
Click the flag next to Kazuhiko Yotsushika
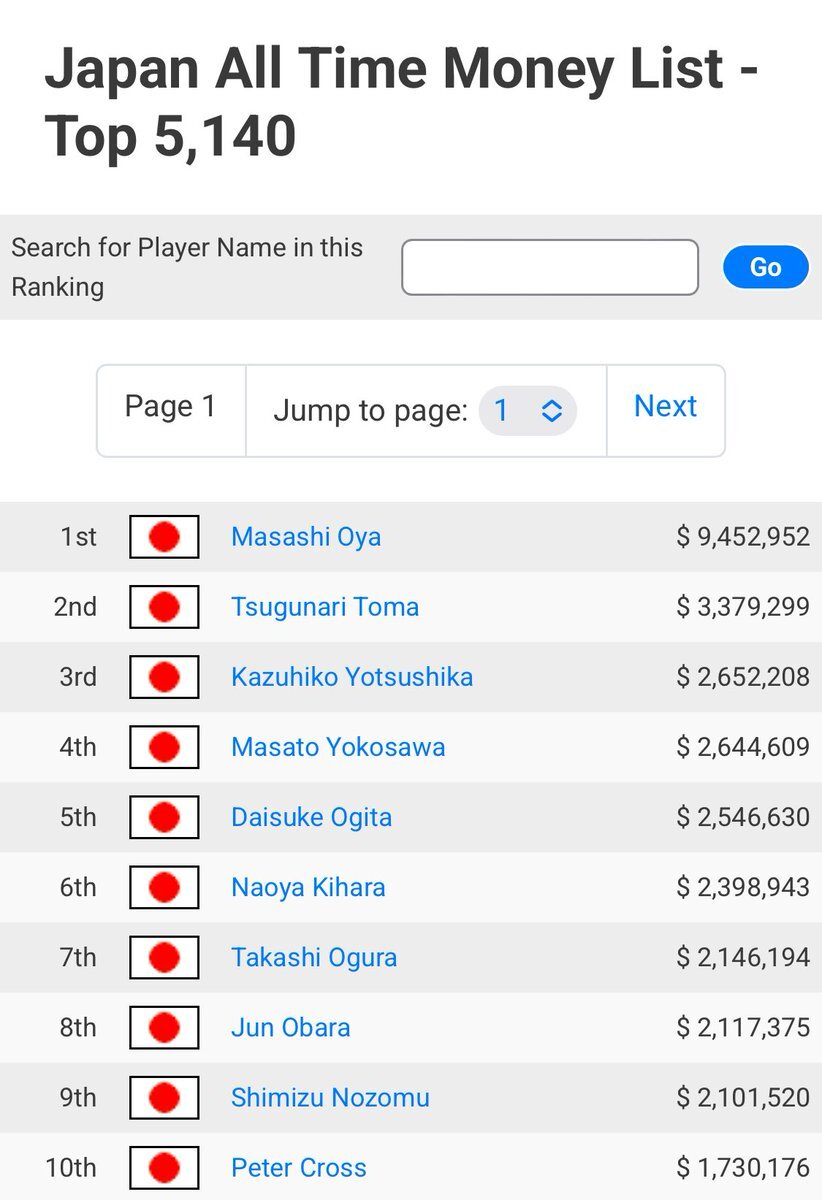[164, 677]
